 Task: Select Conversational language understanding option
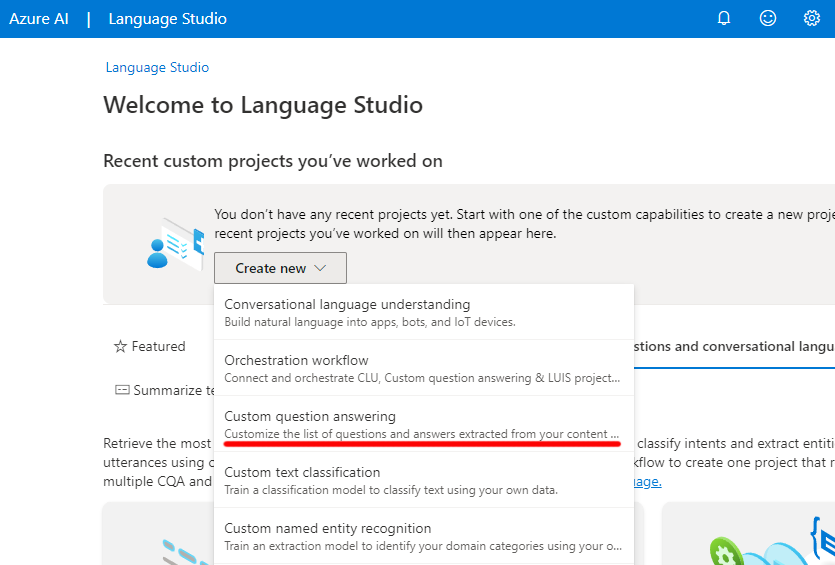(x=424, y=312)
